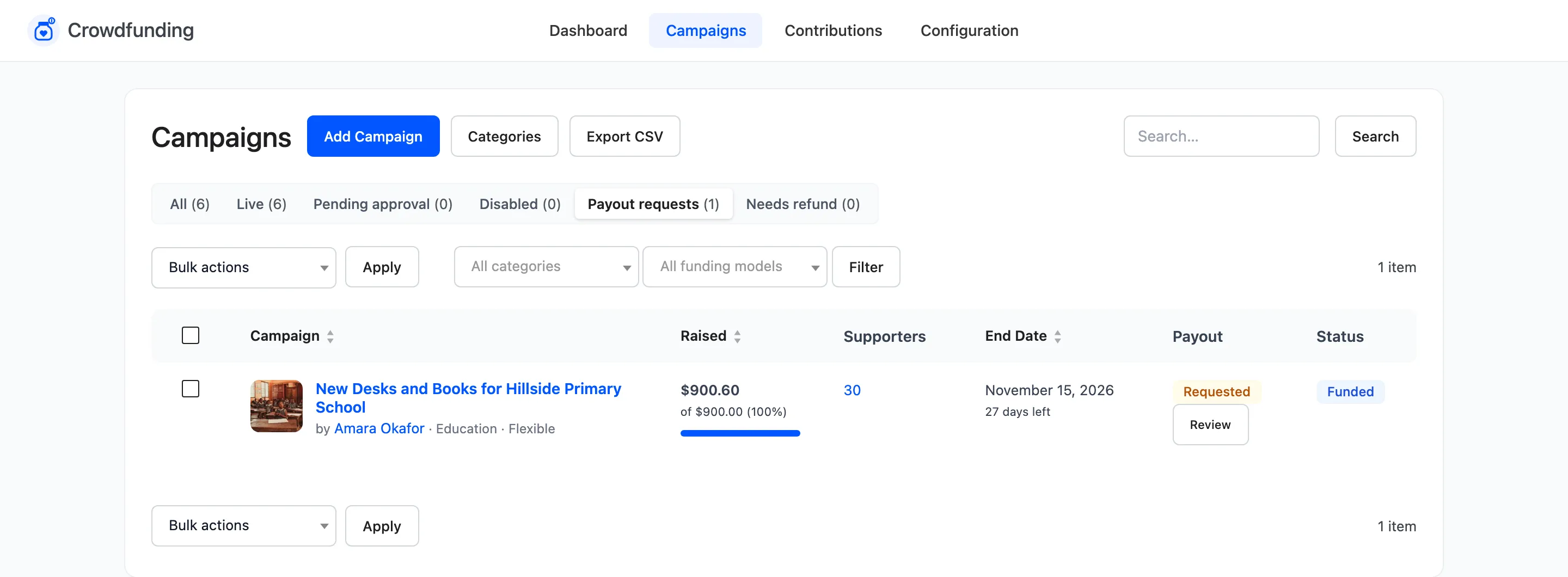The width and height of the screenshot is (1568, 577).
Task: Switch to Pending approval (0) tab
Action: (383, 204)
